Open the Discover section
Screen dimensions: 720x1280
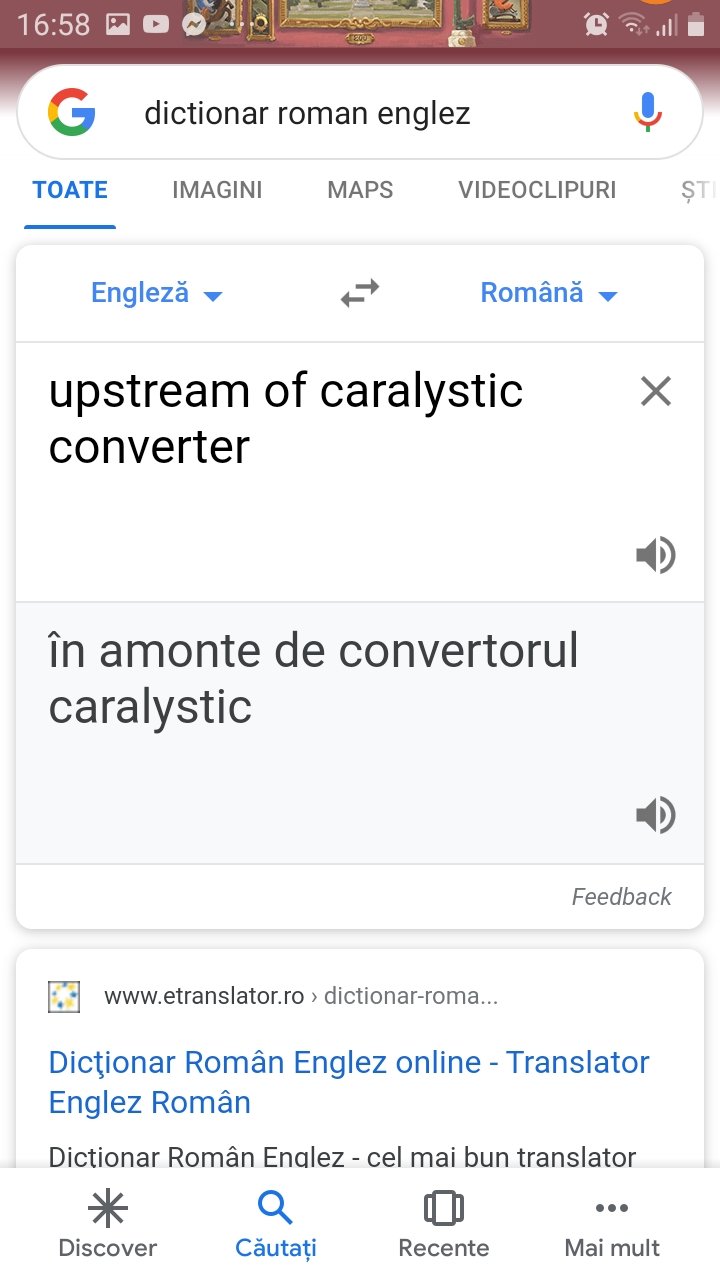click(108, 1225)
